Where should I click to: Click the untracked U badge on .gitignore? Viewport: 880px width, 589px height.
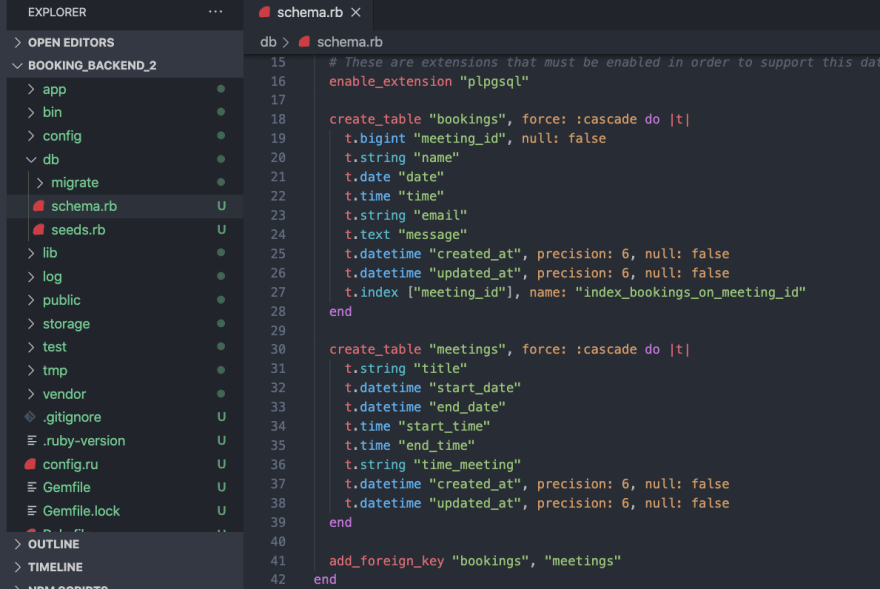[222, 417]
